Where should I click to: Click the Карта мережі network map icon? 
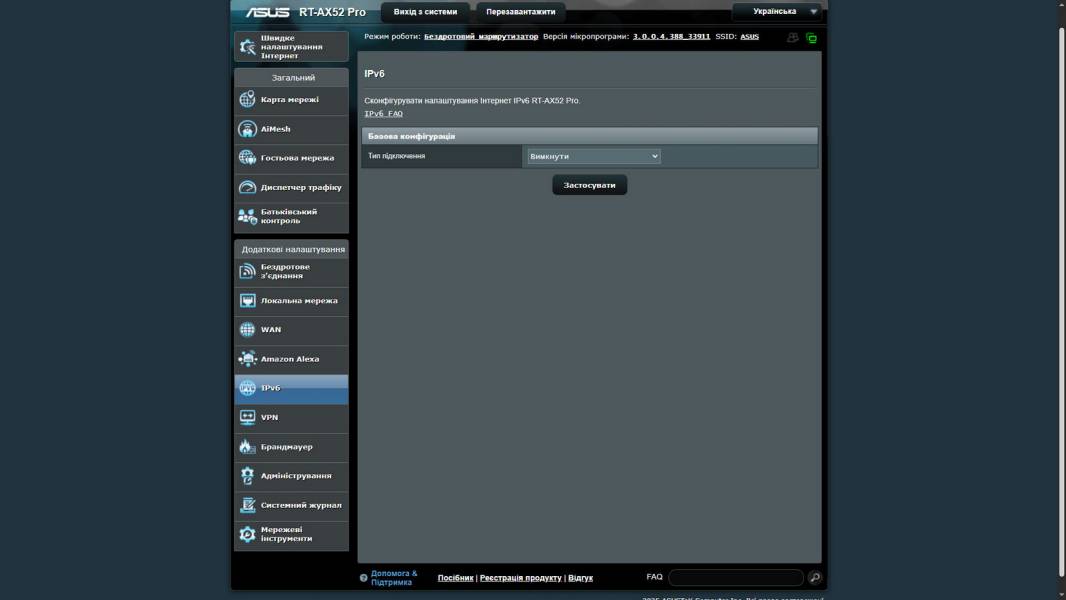click(x=247, y=100)
